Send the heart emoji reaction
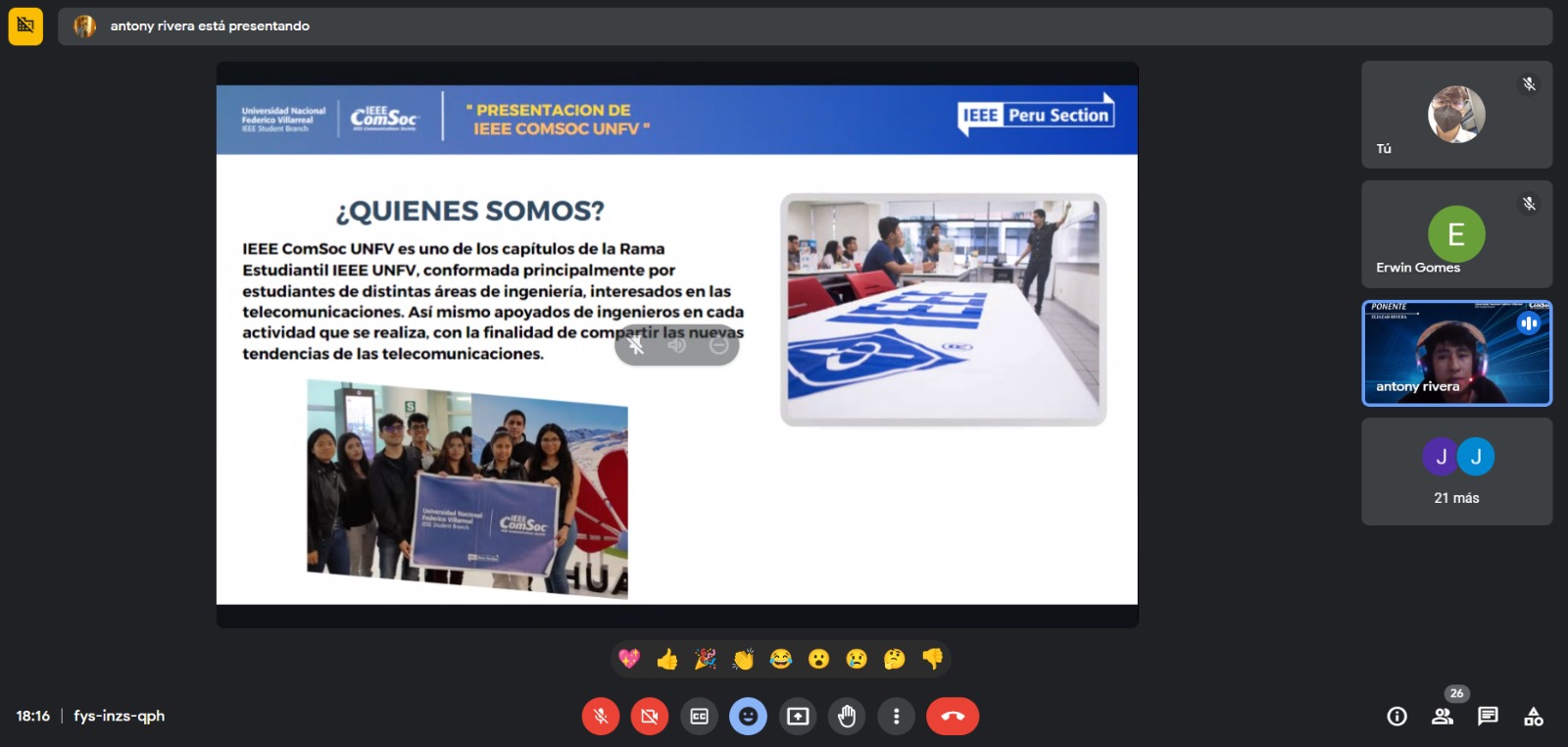 (x=629, y=659)
